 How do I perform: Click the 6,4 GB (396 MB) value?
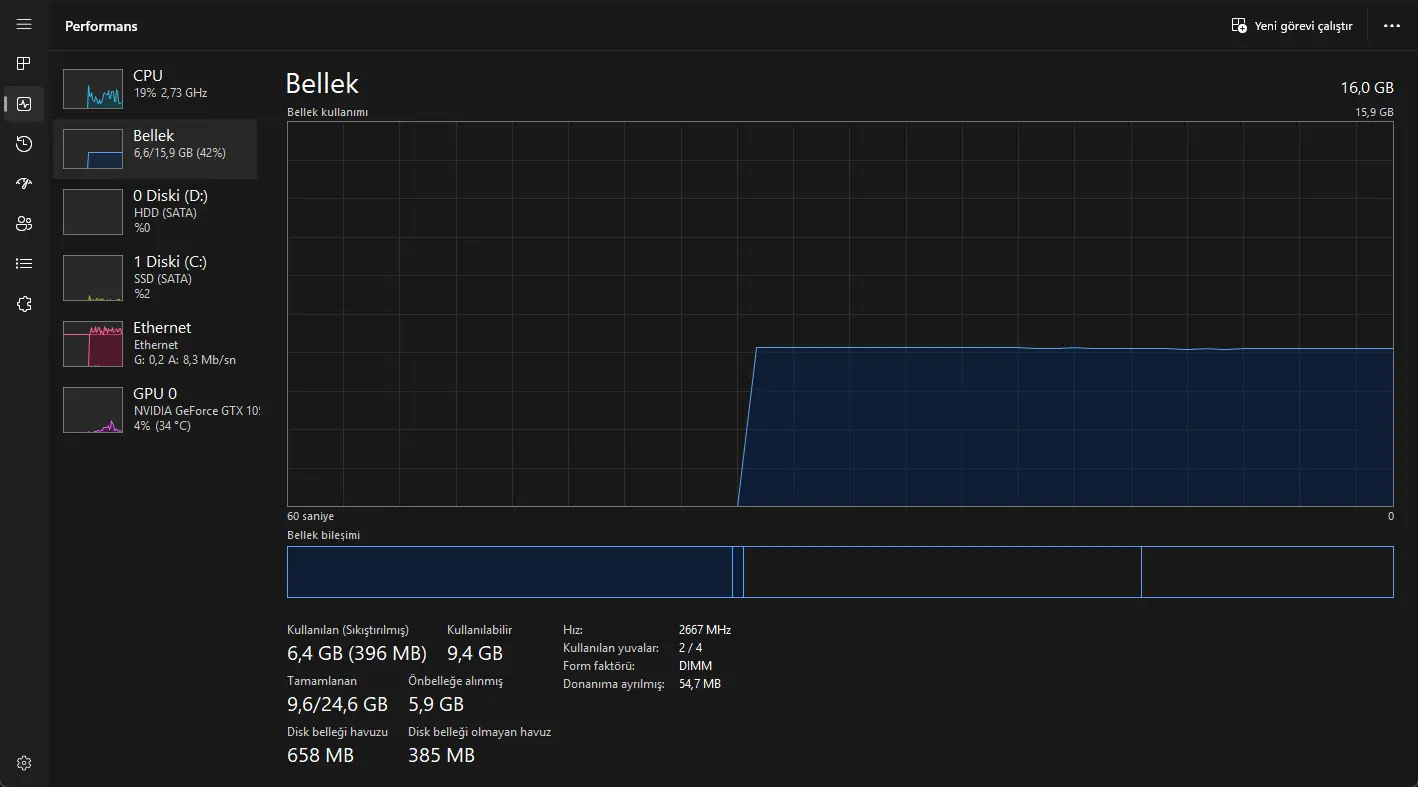coord(357,653)
